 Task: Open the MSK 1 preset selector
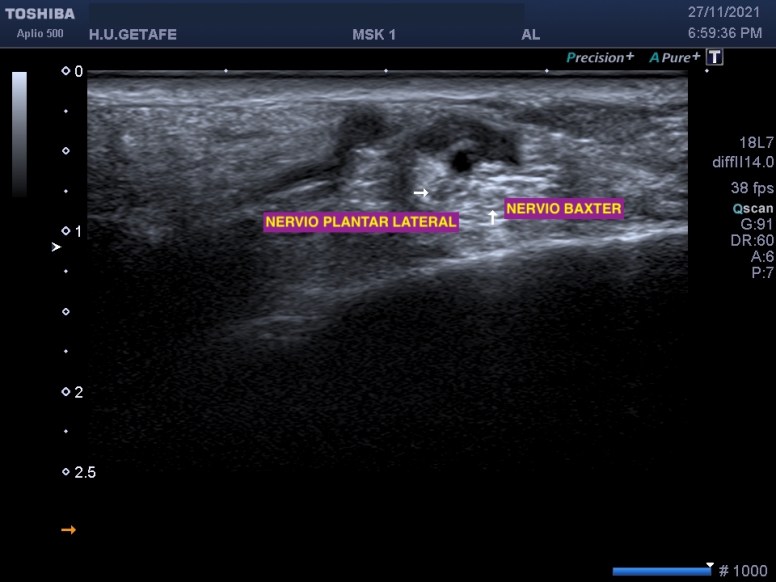[374, 35]
